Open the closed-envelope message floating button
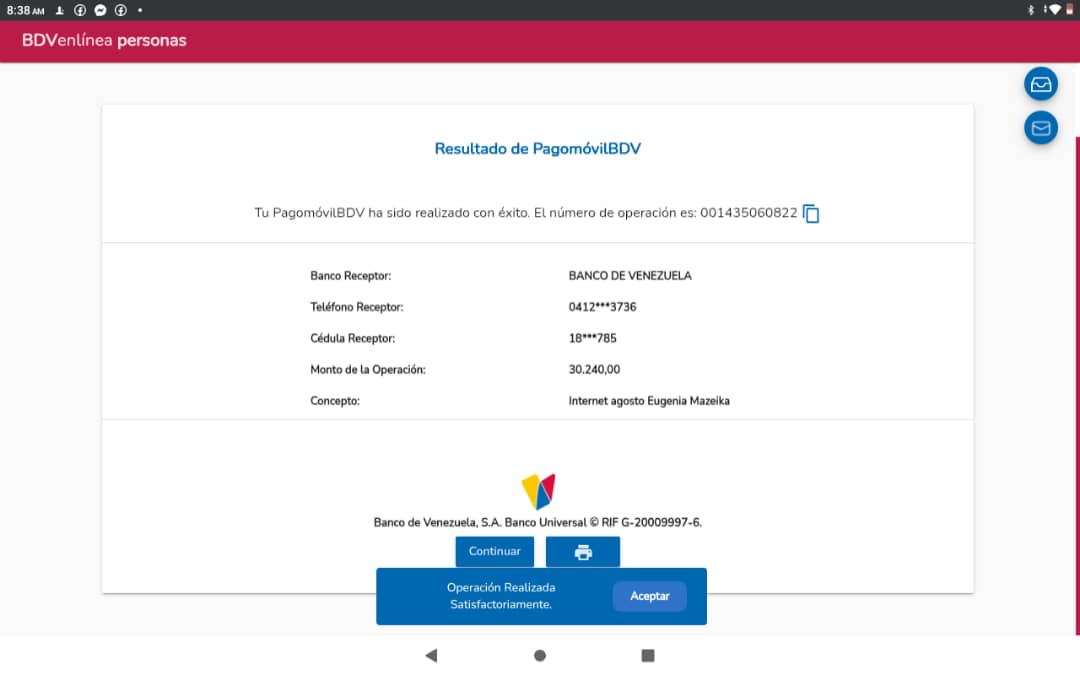 [x=1041, y=128]
